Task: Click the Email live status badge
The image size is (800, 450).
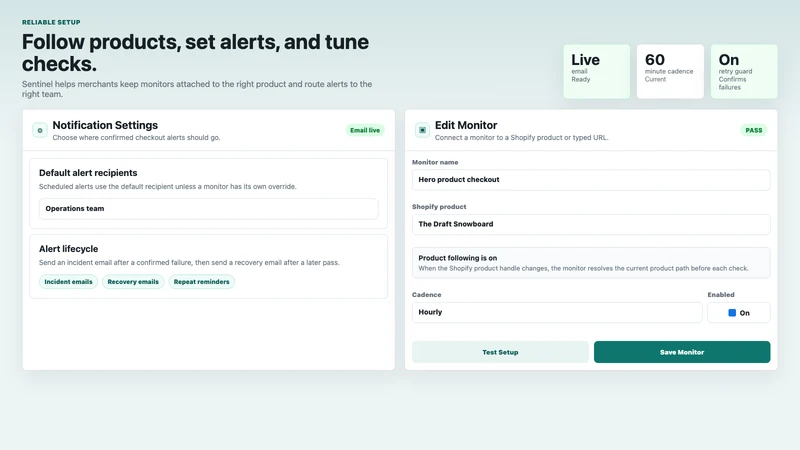Action: (365, 130)
